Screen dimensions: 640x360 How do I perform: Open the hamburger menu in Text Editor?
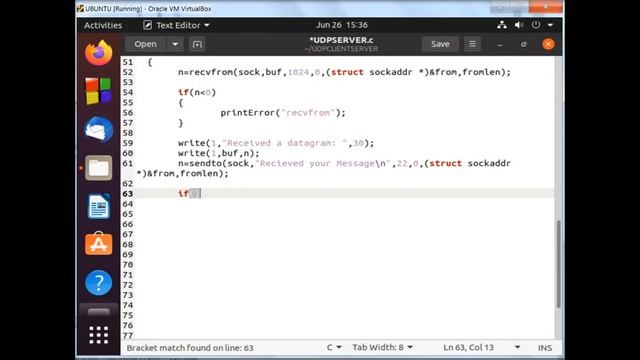point(472,44)
